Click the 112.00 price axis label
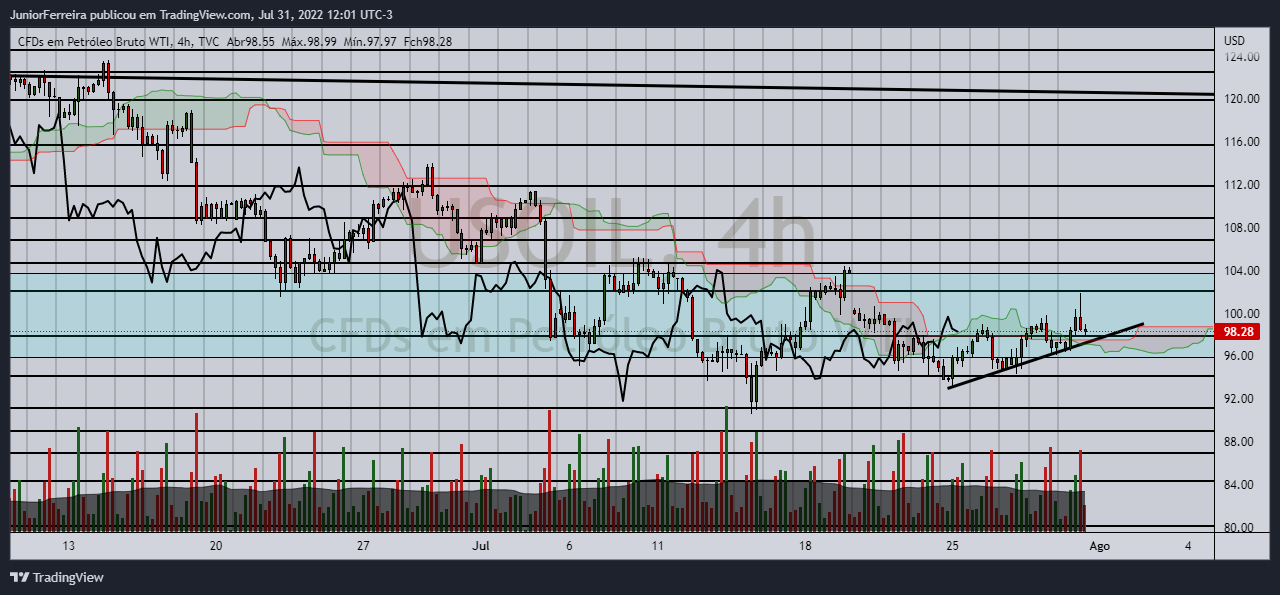The width and height of the screenshot is (1280, 595). (x=1241, y=185)
